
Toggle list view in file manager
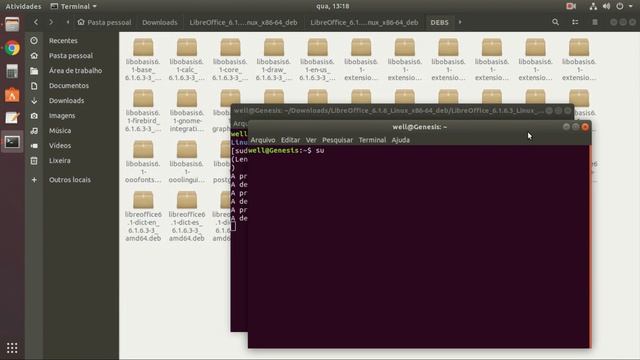[x=575, y=22]
